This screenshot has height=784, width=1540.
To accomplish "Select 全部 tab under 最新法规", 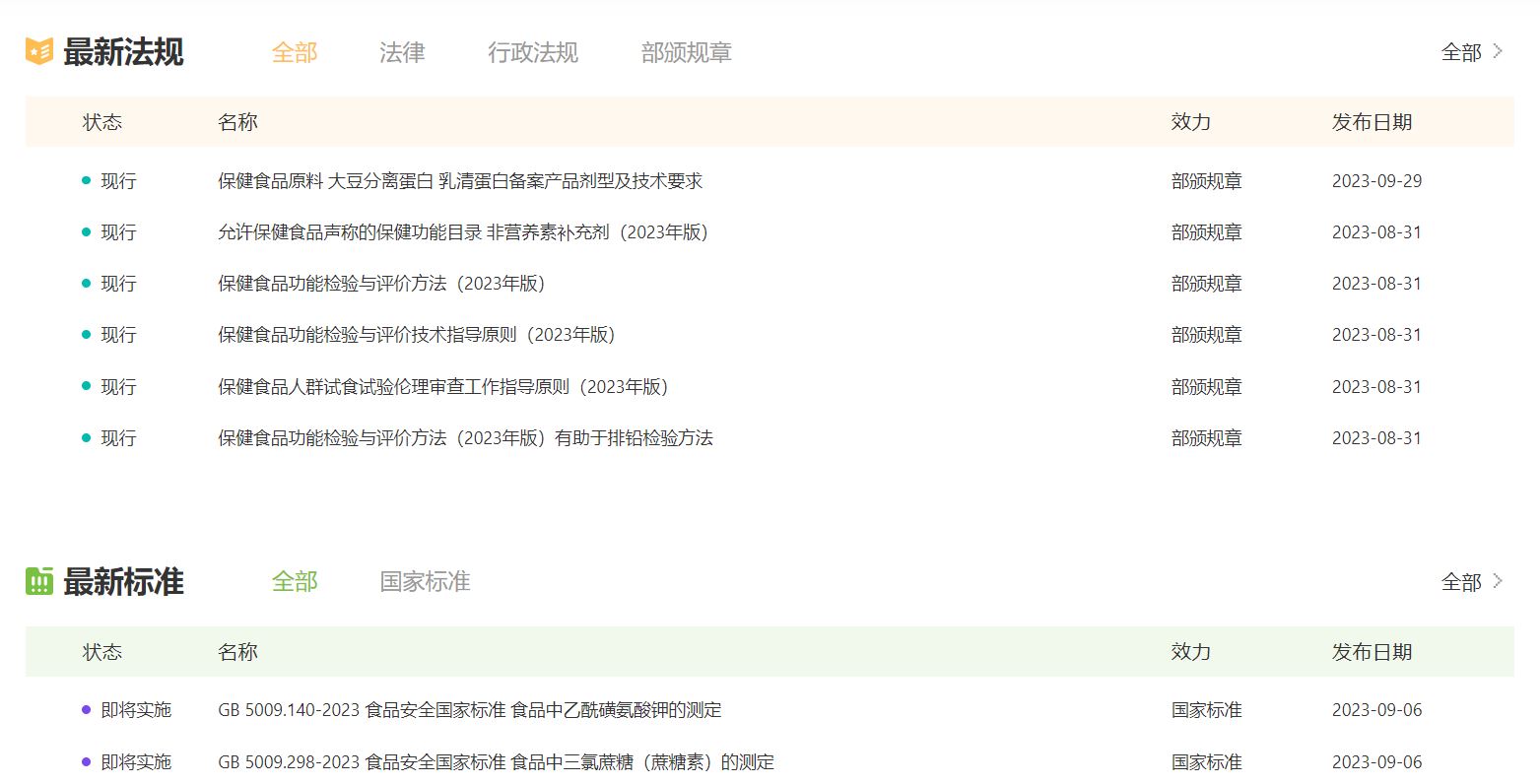I will tap(295, 52).
